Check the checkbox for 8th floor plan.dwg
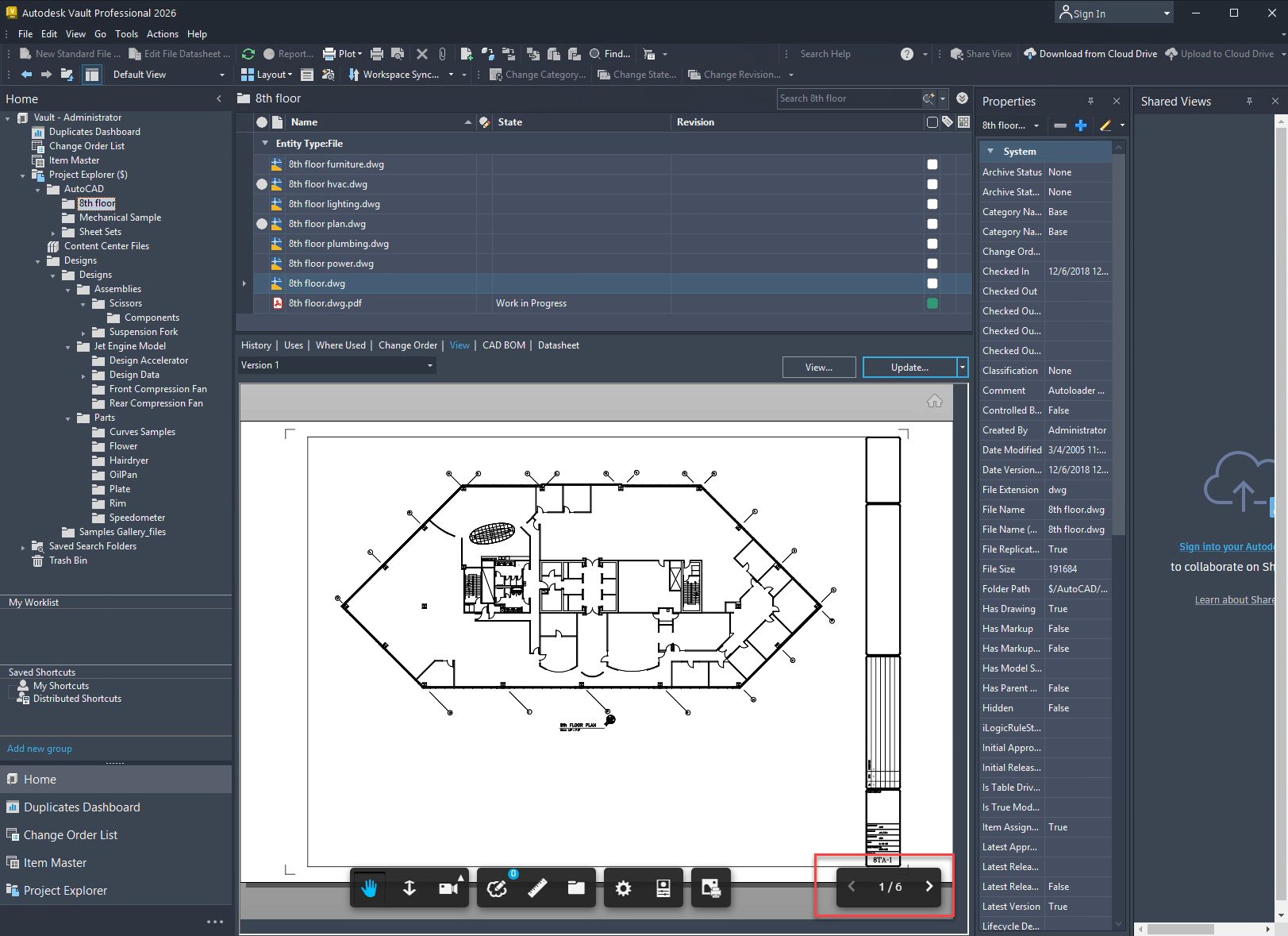The width and height of the screenshot is (1288, 936). tap(932, 223)
